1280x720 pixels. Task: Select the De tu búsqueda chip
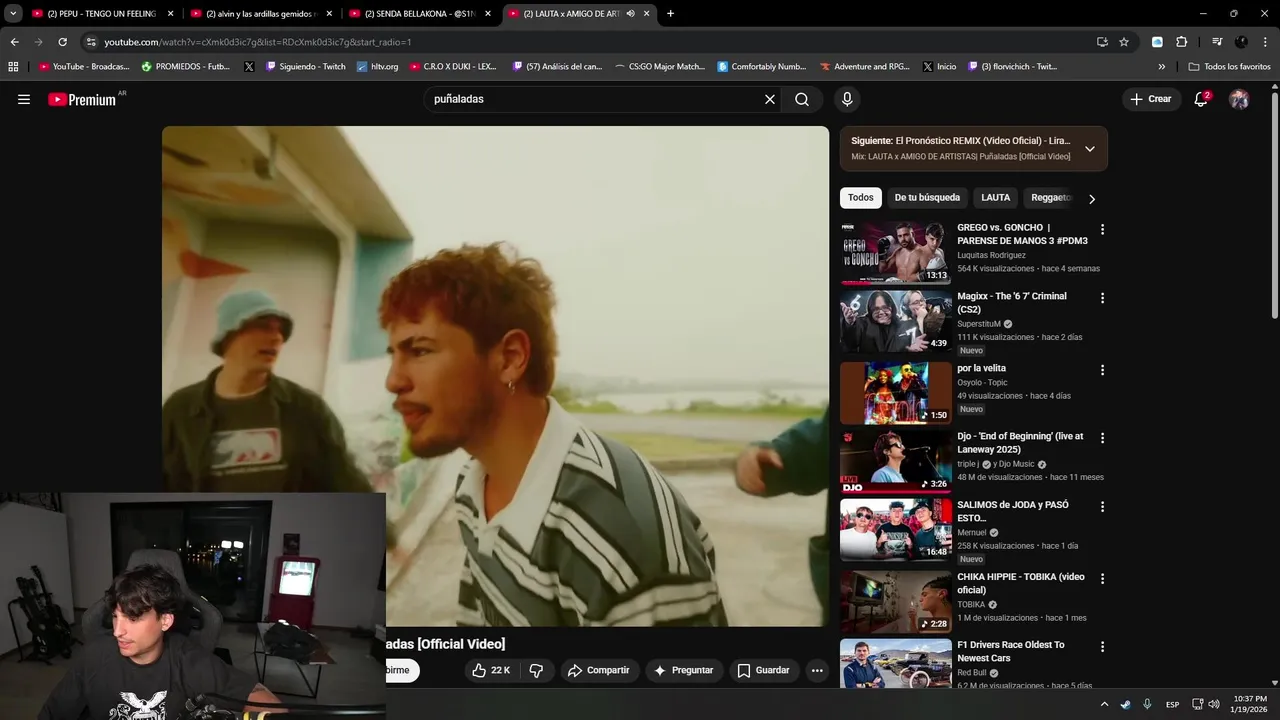coord(927,198)
